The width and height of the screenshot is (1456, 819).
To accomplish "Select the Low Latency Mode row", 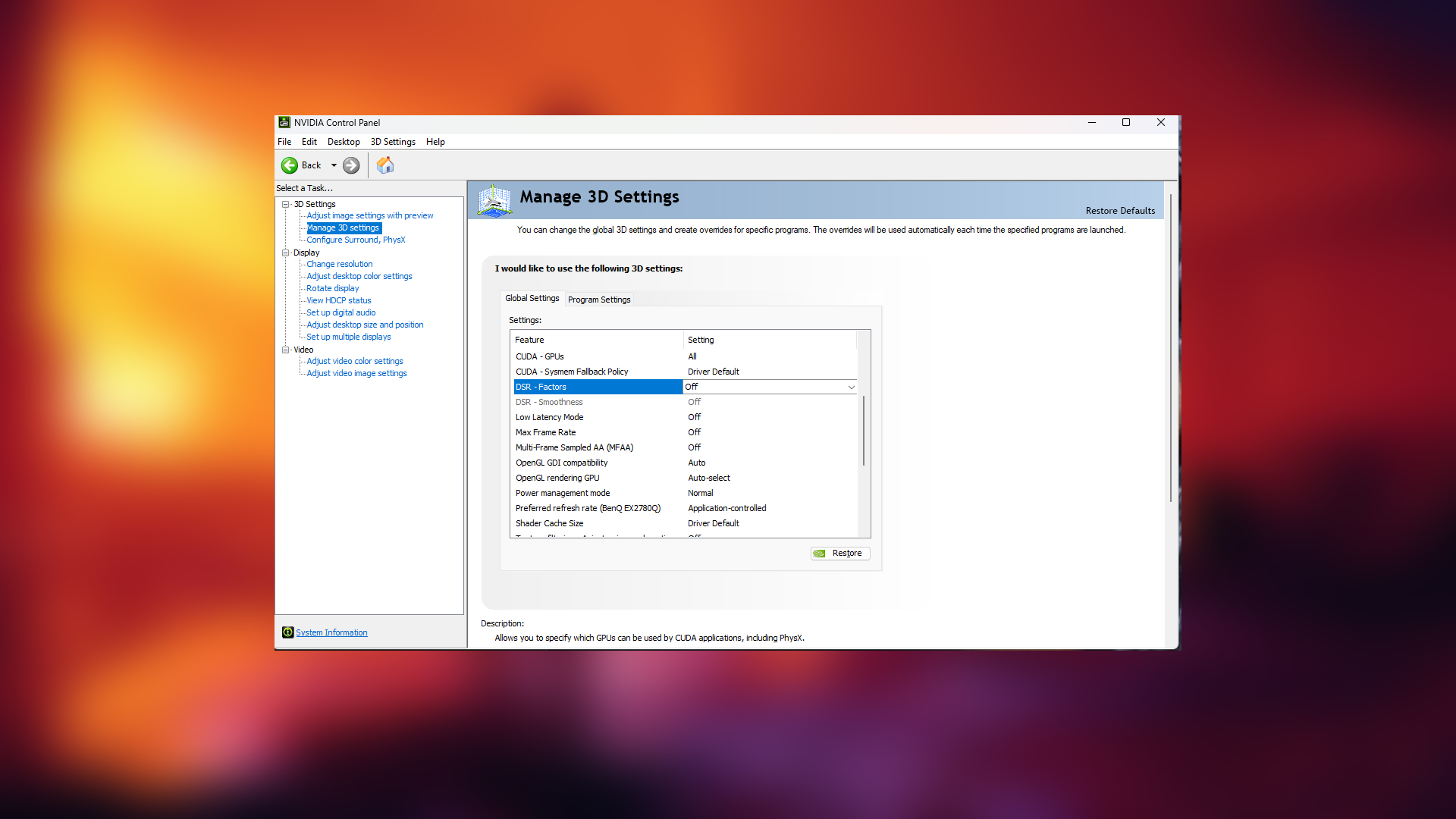I will tap(550, 417).
